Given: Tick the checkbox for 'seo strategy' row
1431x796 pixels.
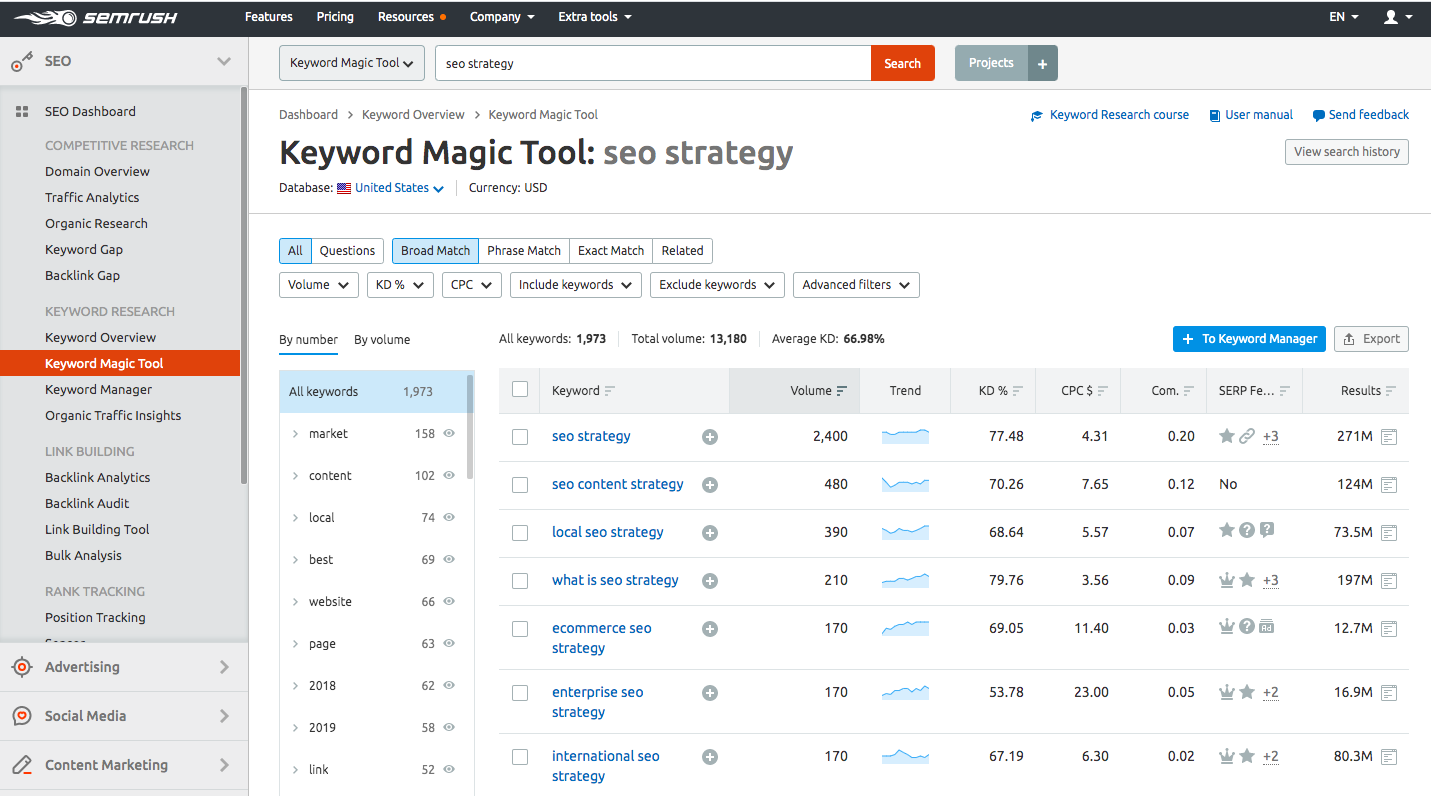Looking at the screenshot, I should [x=520, y=437].
